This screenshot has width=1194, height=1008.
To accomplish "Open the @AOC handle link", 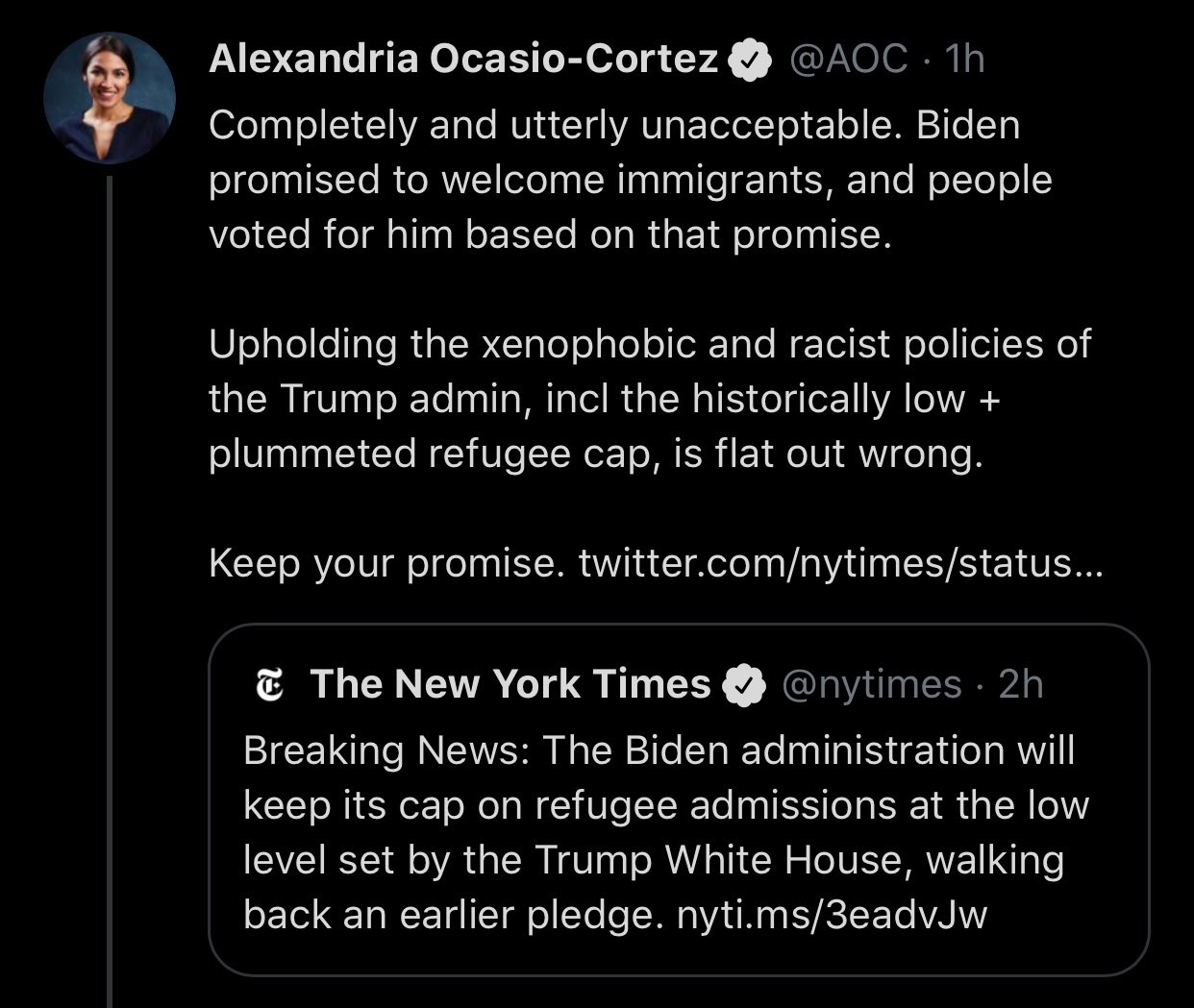I will [848, 60].
